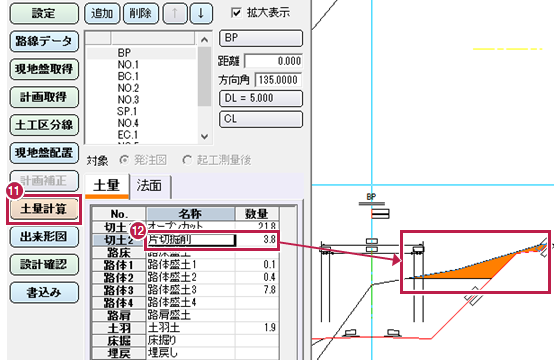Open the DL = 5.000 selector

261,98
